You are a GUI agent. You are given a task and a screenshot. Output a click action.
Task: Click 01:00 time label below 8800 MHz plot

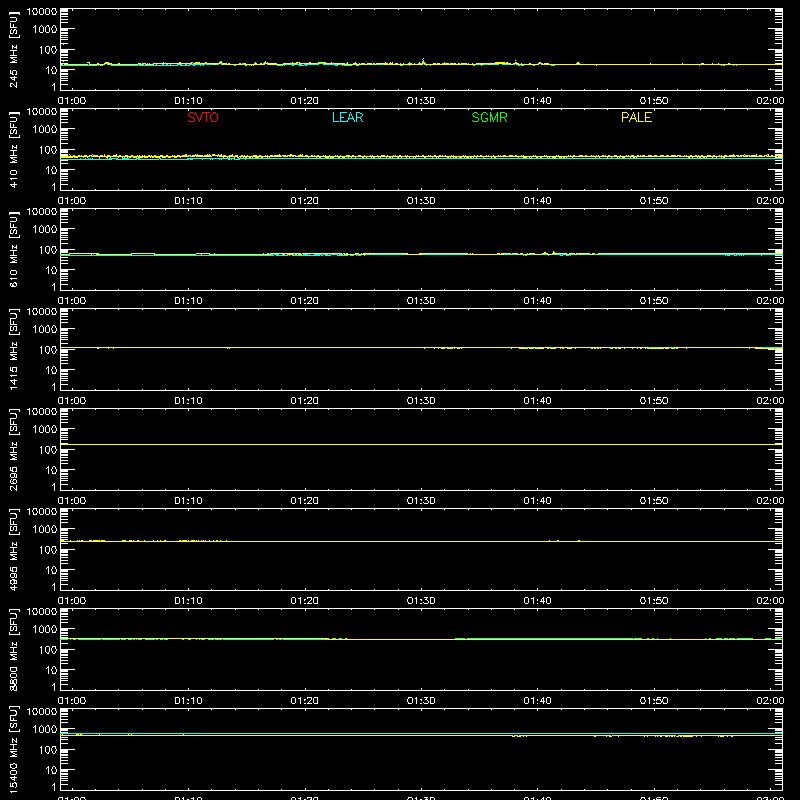click(x=72, y=701)
